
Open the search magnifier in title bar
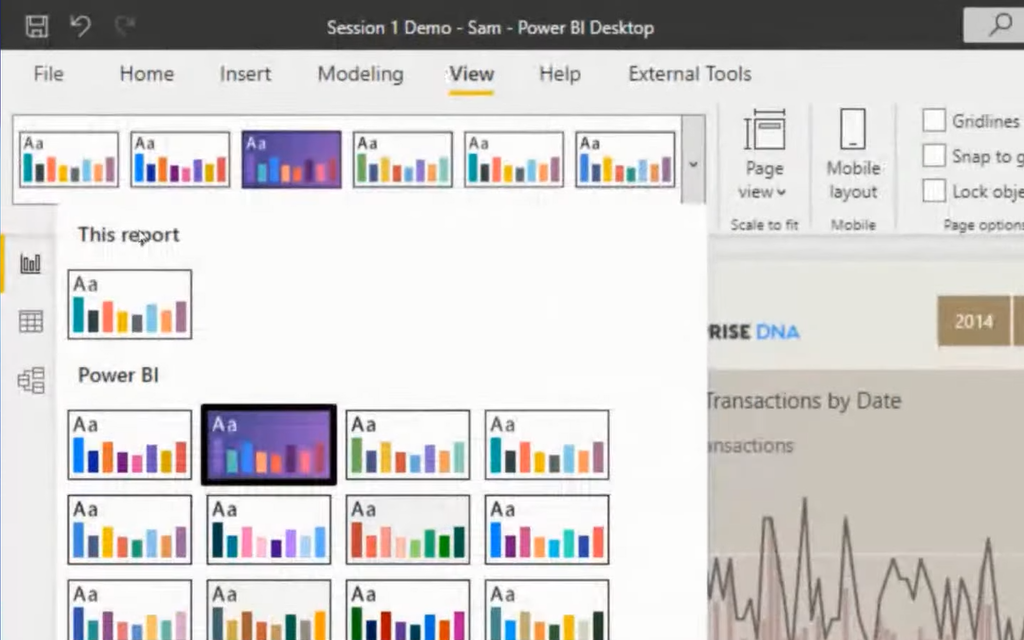(x=999, y=25)
